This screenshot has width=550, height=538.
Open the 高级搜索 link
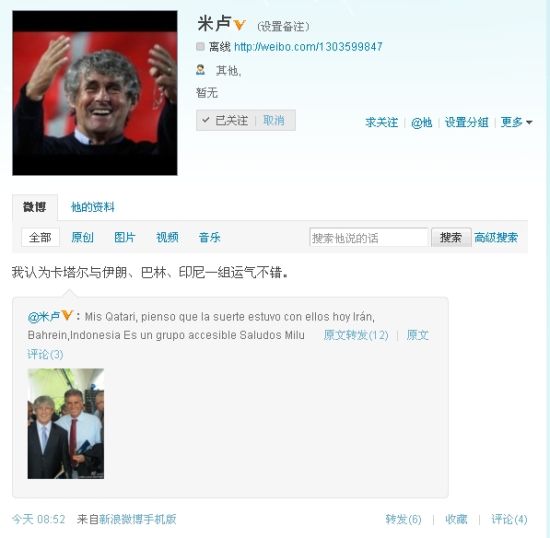496,237
